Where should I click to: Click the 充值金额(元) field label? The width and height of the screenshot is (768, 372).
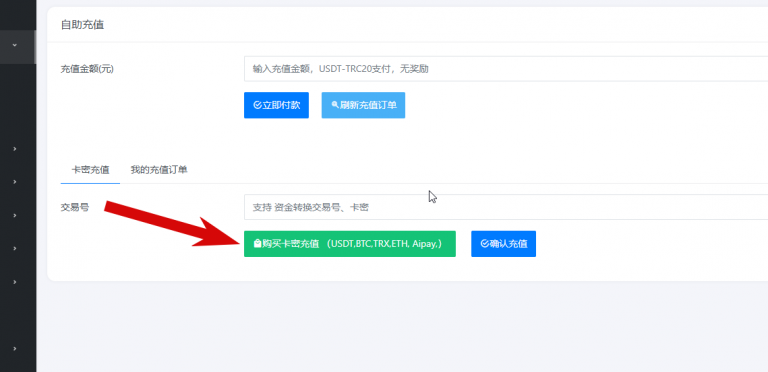(x=87, y=69)
